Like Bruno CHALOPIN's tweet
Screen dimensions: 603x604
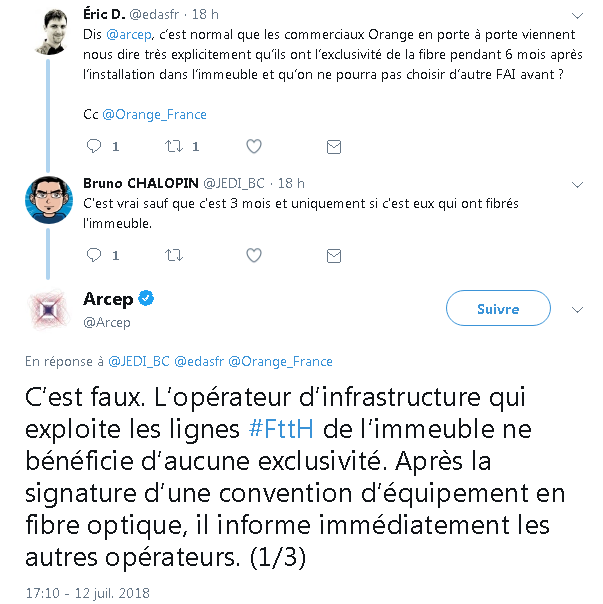(254, 255)
